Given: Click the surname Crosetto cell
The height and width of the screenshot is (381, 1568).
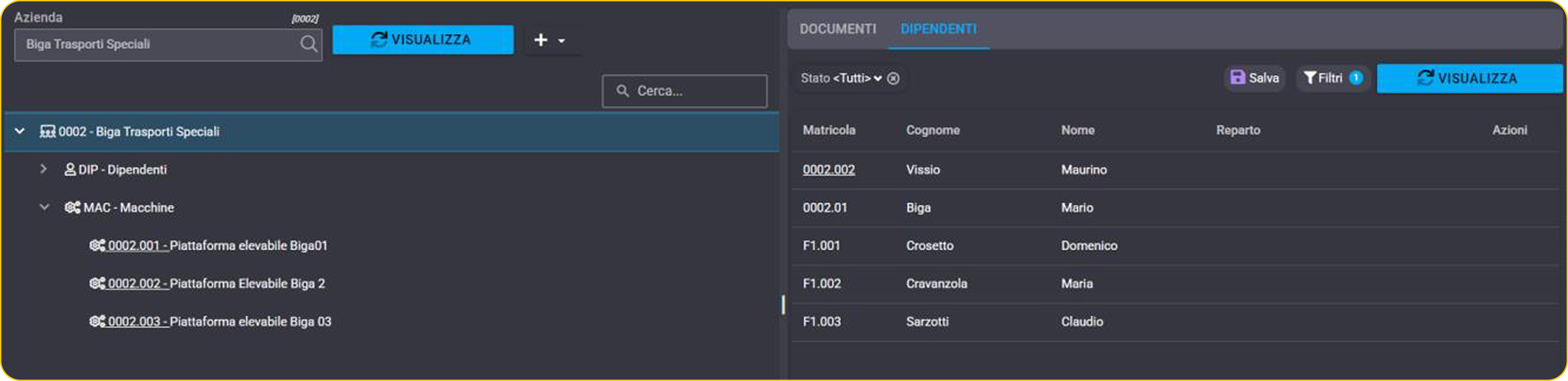Looking at the screenshot, I should [930, 246].
